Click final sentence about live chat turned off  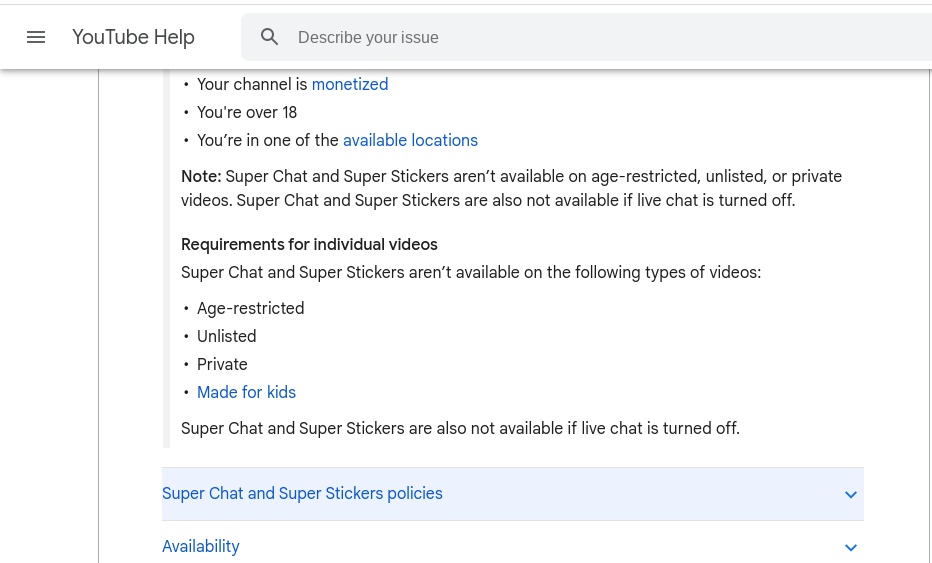[460, 429]
